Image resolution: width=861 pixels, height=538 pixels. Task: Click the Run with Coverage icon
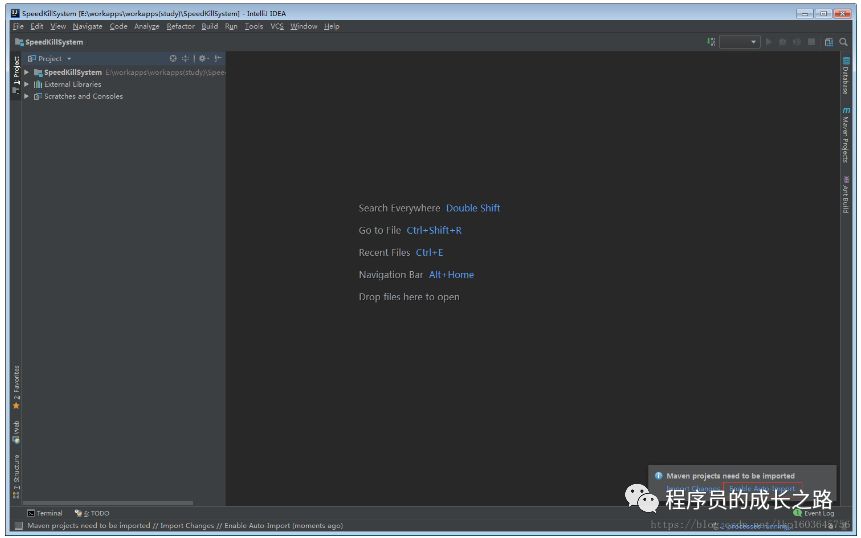pyautogui.click(x=797, y=42)
